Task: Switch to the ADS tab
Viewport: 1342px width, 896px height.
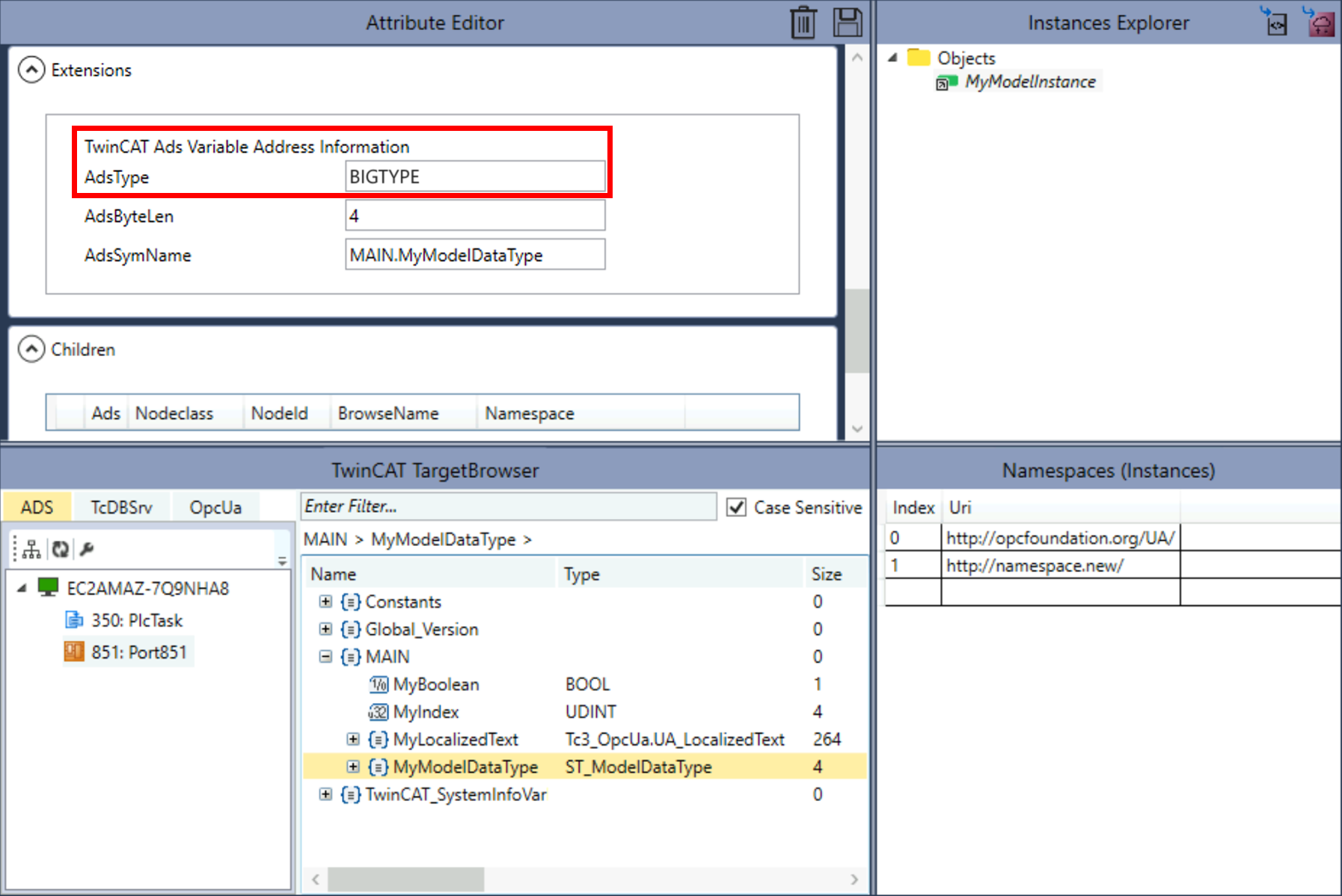Action: pos(37,507)
